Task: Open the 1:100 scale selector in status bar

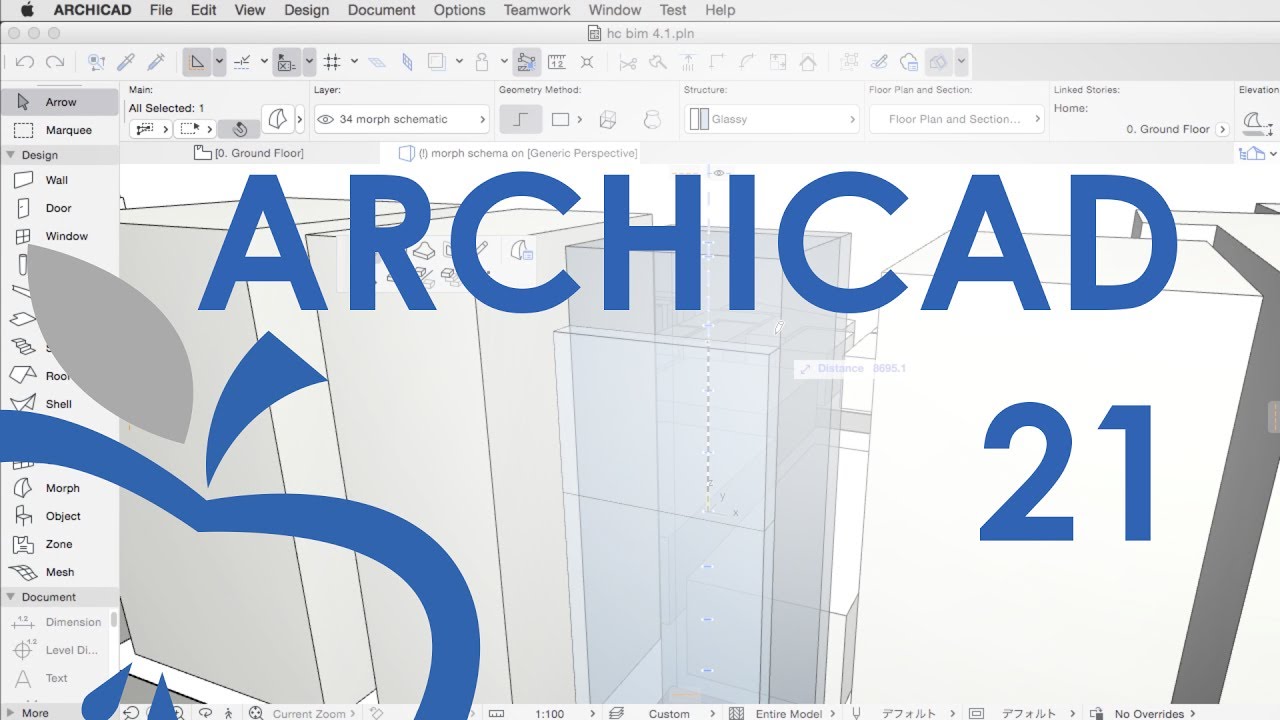Action: [x=549, y=713]
